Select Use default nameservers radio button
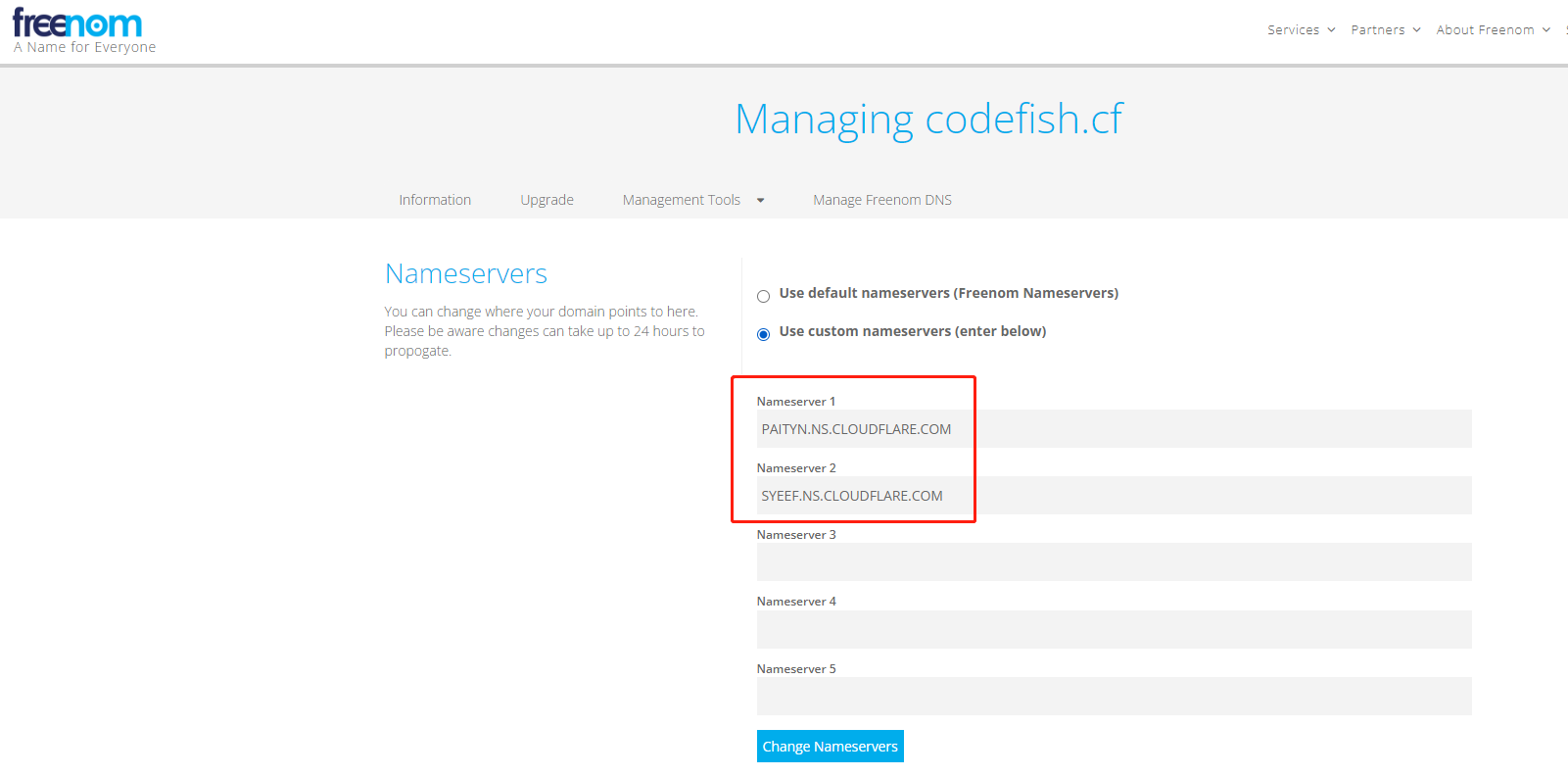 point(763,296)
